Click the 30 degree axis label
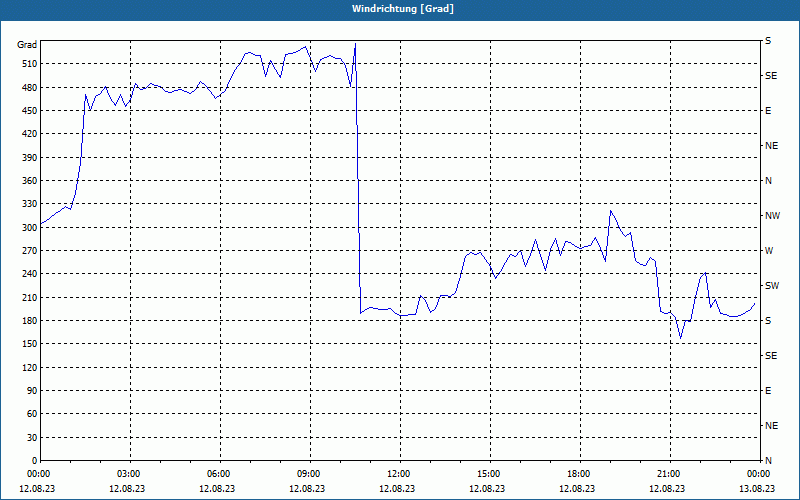This screenshot has height=500, width=800. click(32, 437)
